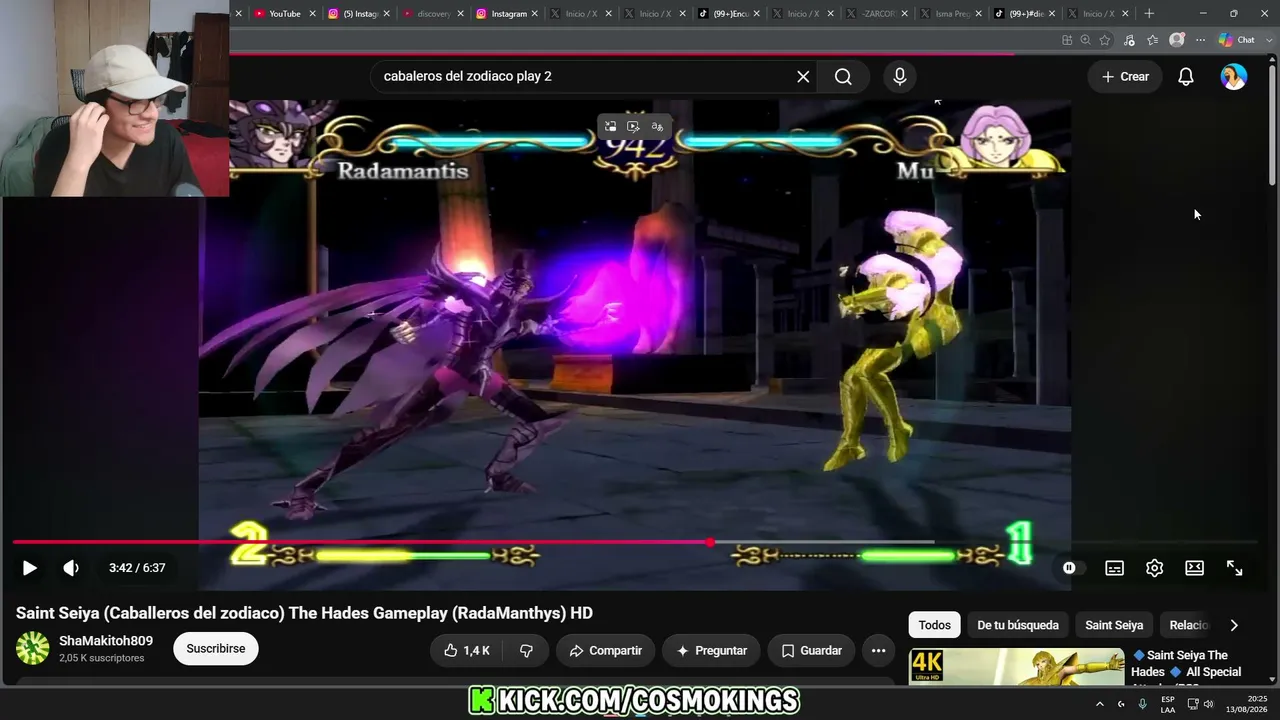Mute the video with the speaker icon
Image resolution: width=1280 pixels, height=720 pixels.
[71, 568]
